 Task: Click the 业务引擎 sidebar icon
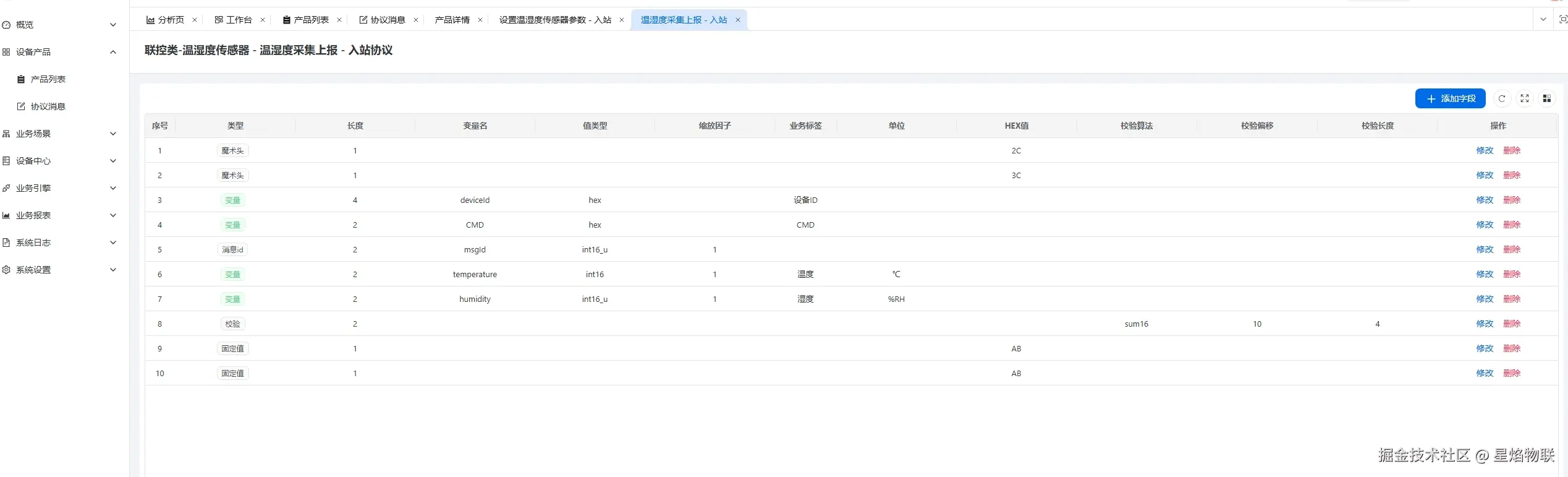pos(6,188)
